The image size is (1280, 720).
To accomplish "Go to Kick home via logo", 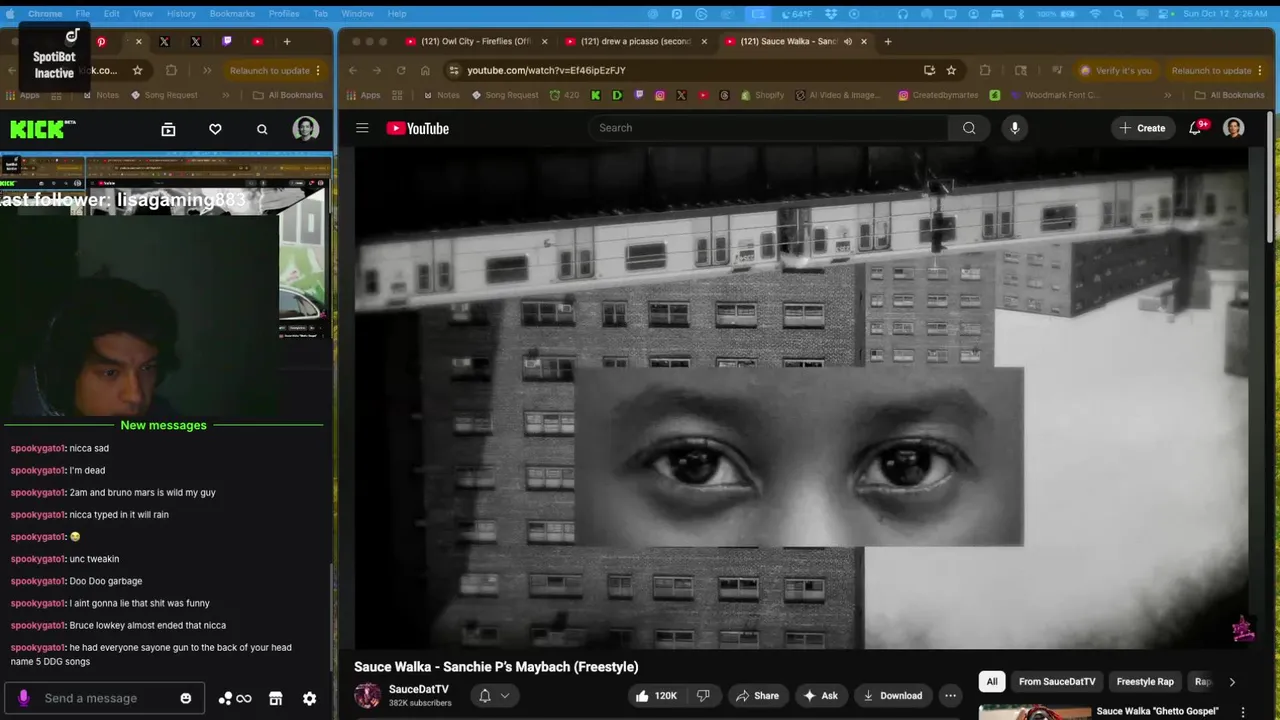I will coord(42,129).
